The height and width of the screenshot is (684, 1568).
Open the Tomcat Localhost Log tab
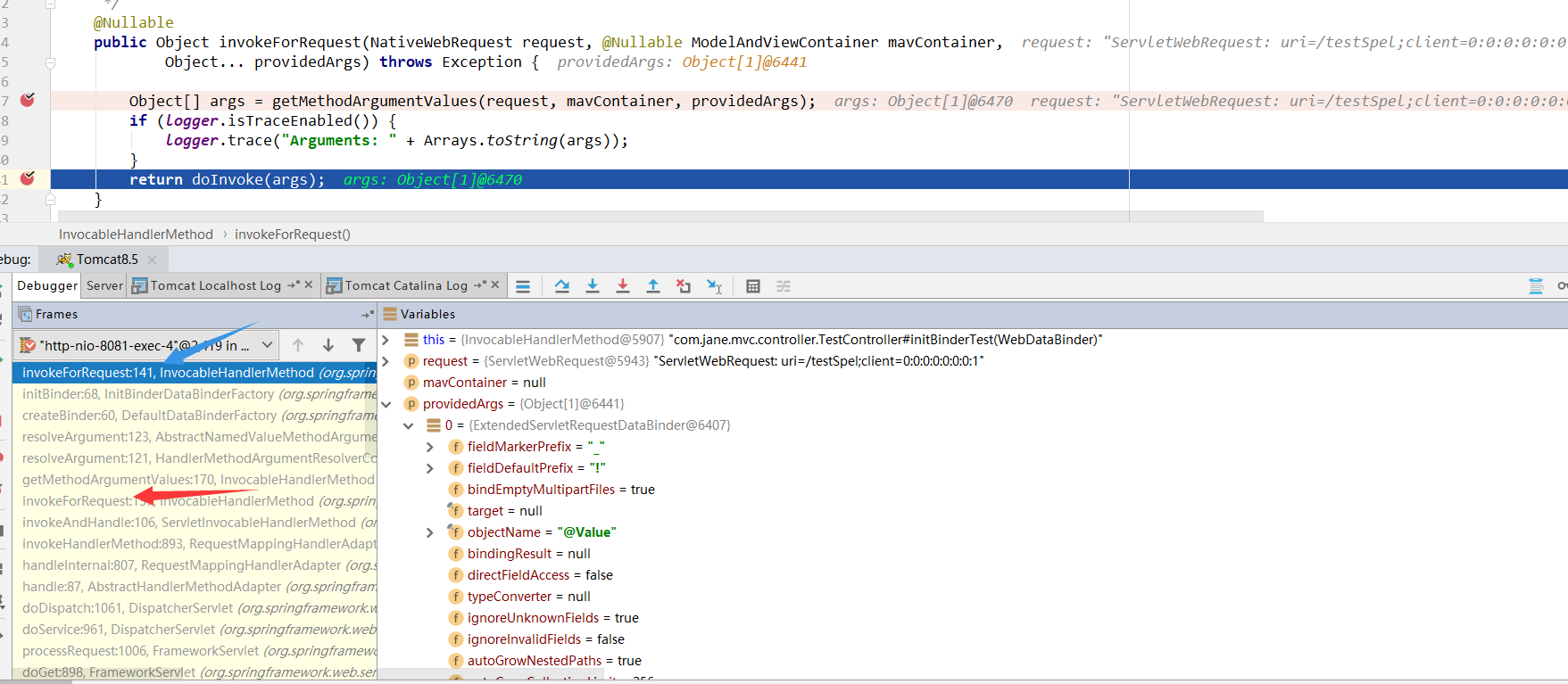tap(215, 285)
